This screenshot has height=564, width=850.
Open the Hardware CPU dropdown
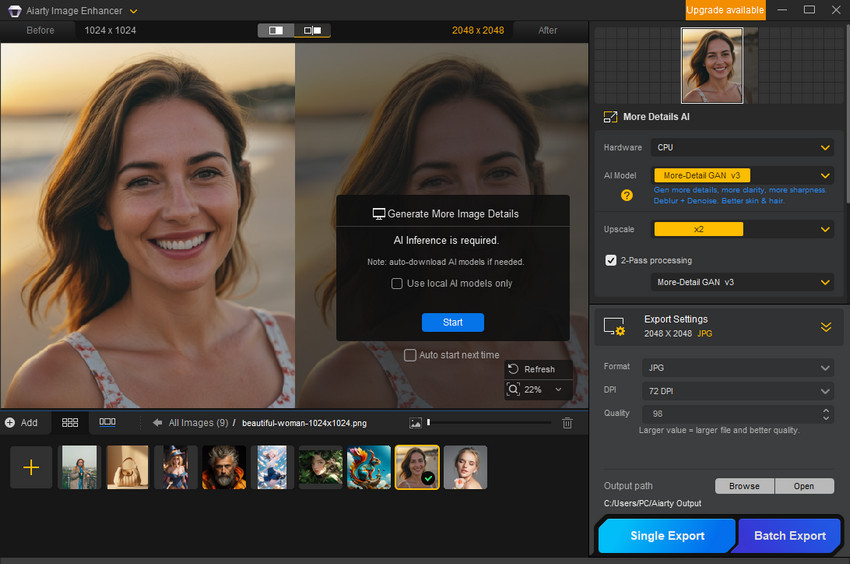pyautogui.click(x=742, y=148)
